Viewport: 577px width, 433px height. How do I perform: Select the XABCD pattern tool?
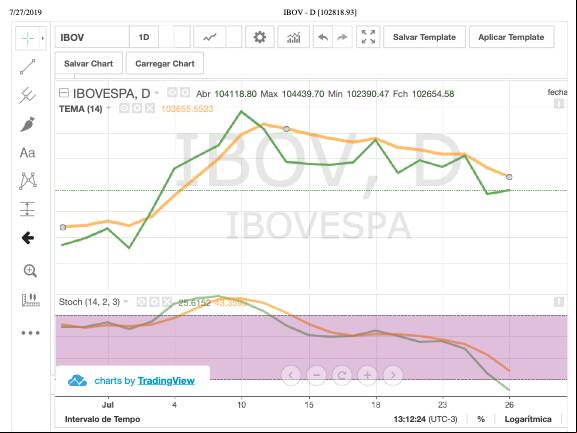click(28, 181)
